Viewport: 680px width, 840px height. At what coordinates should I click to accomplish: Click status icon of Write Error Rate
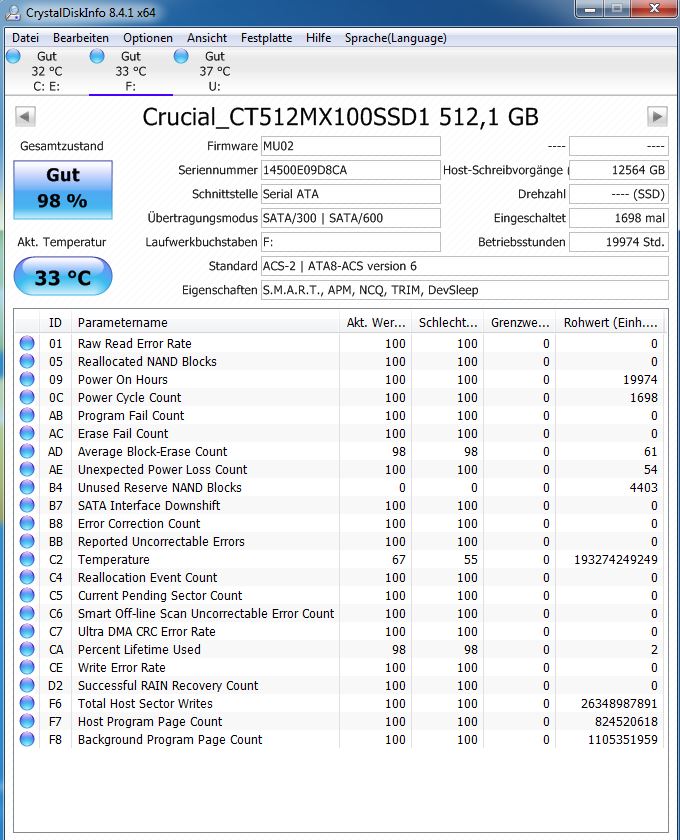(27, 668)
